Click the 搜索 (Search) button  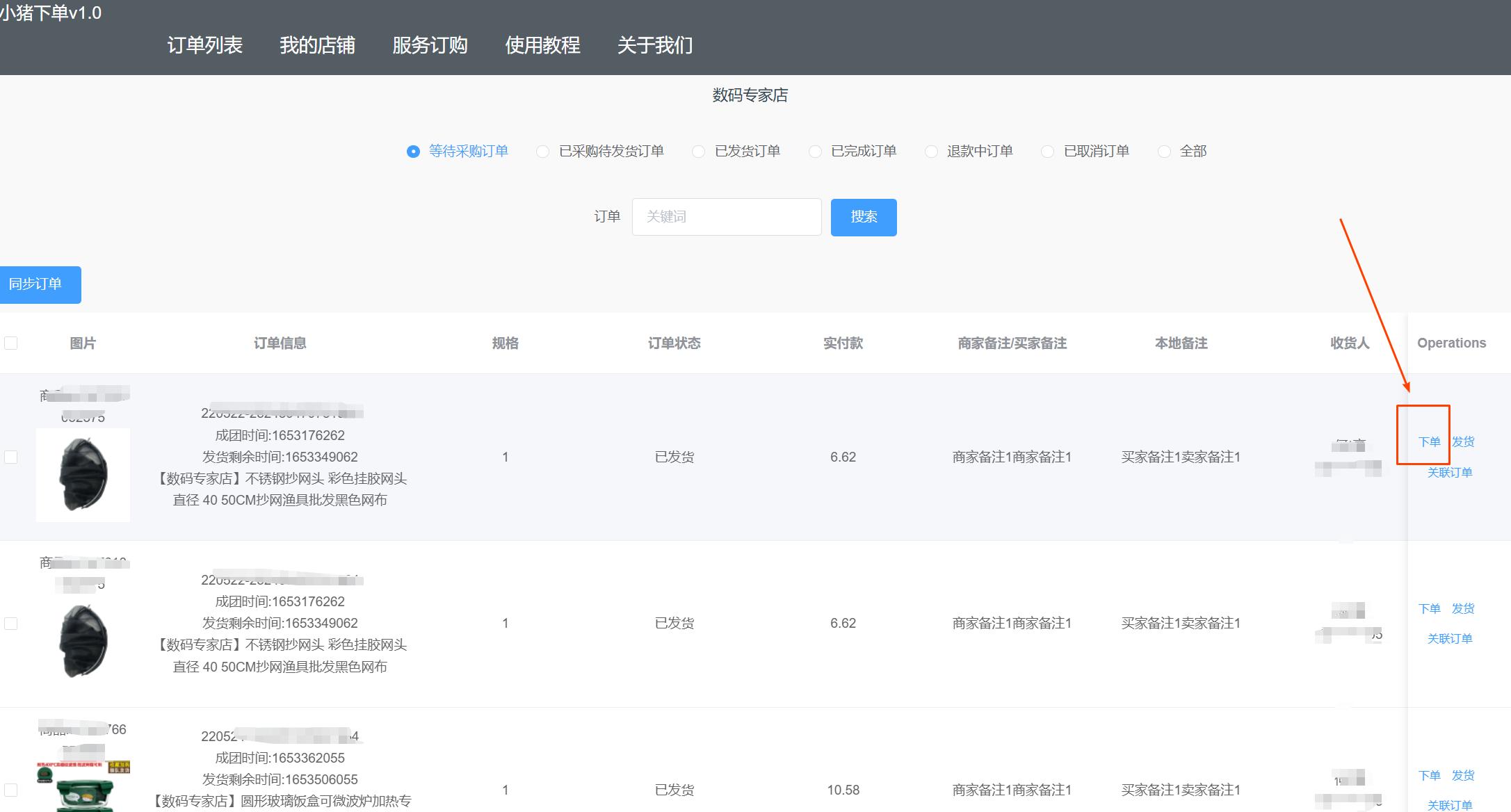point(863,216)
